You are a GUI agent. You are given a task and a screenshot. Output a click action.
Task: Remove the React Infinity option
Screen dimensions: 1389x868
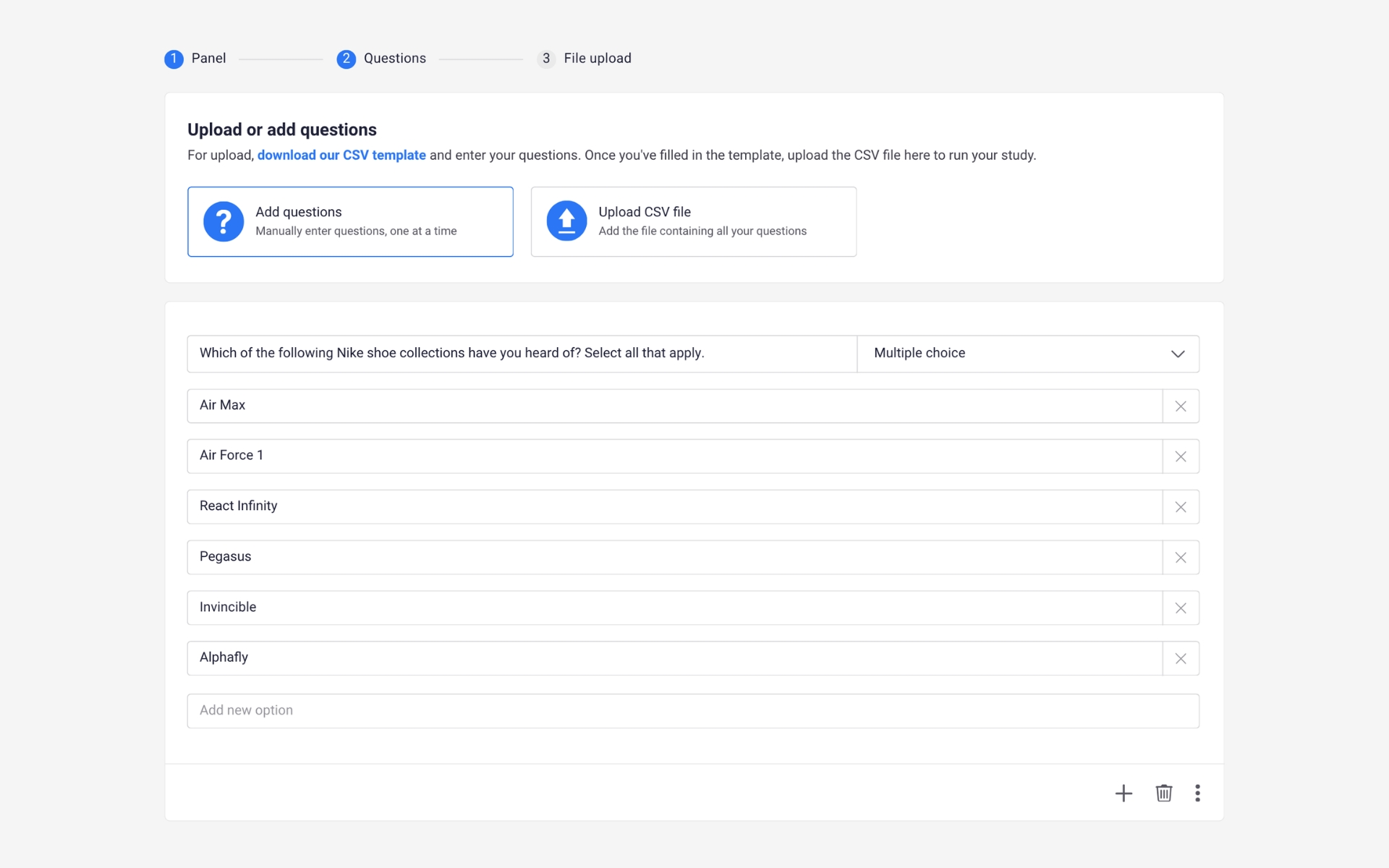1181,507
